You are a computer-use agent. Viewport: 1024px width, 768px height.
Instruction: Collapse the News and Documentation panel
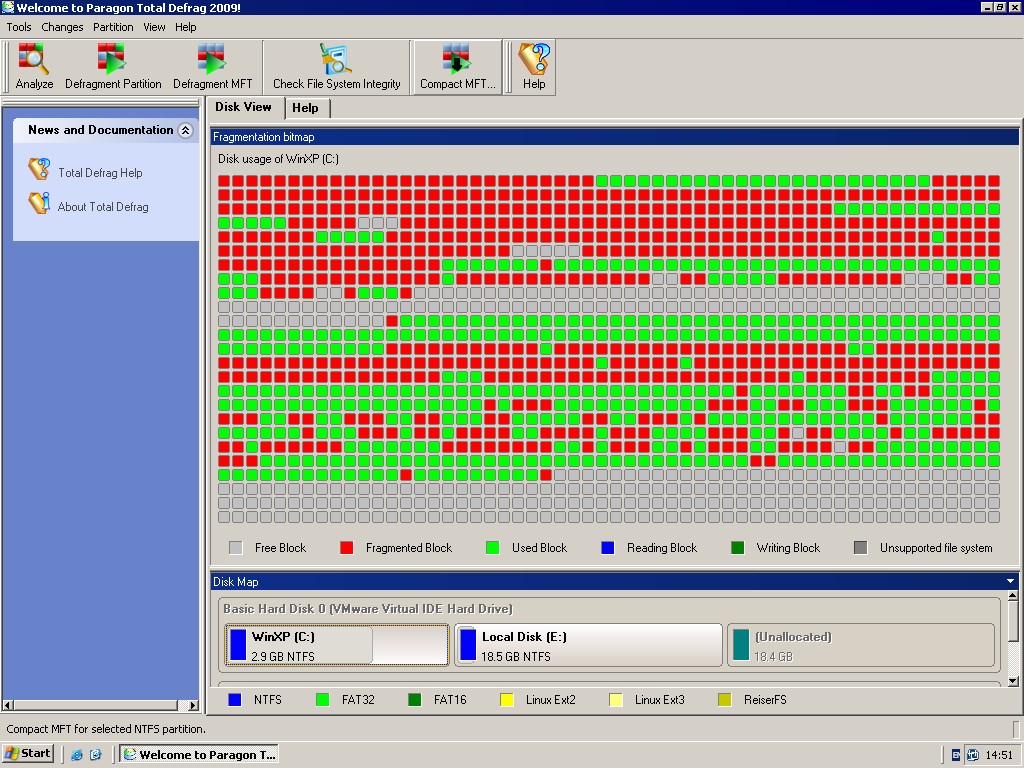pos(185,130)
